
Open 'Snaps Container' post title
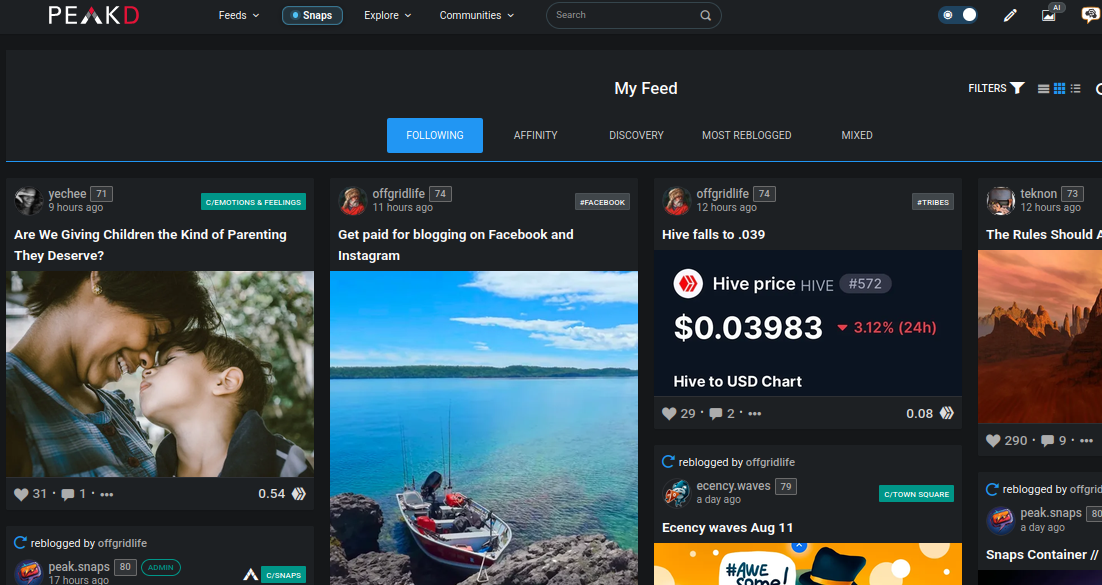(1042, 555)
